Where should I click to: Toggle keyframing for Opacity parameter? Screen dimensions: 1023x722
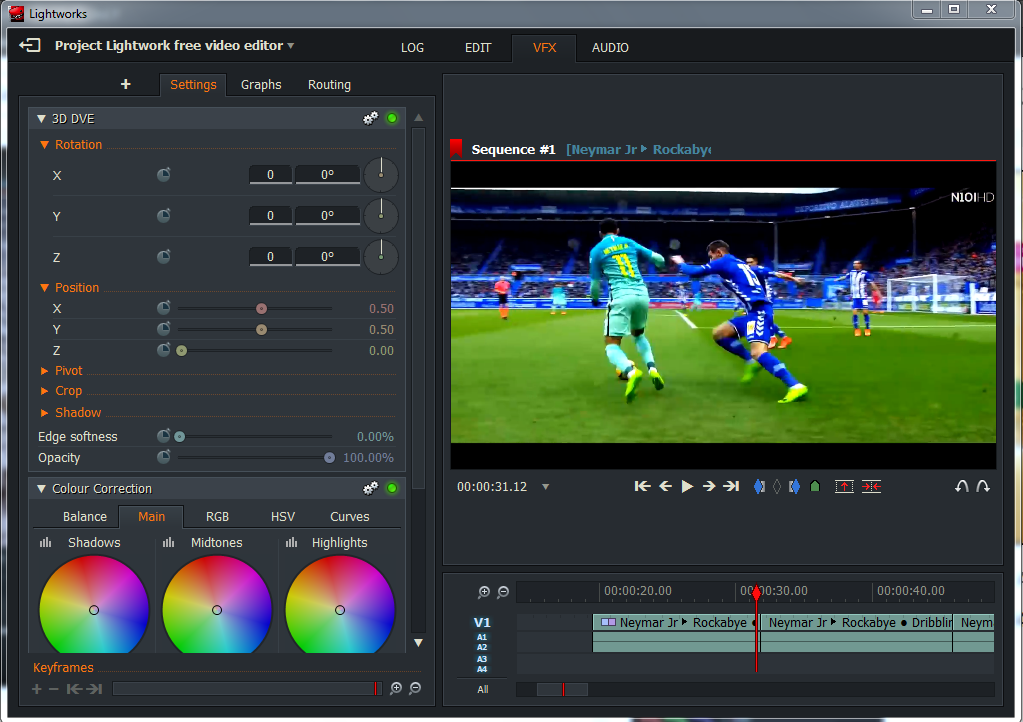(164, 457)
